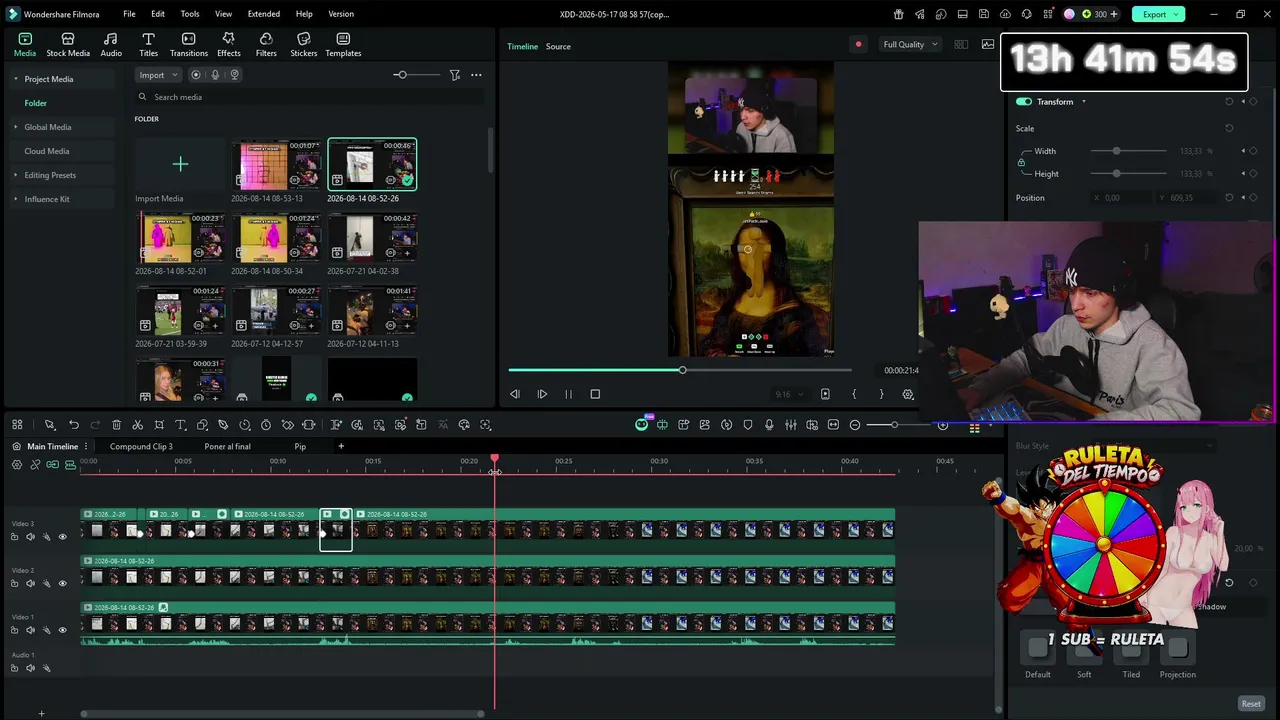Mute the Video 1 track
1280x720 pixels.
coord(30,630)
